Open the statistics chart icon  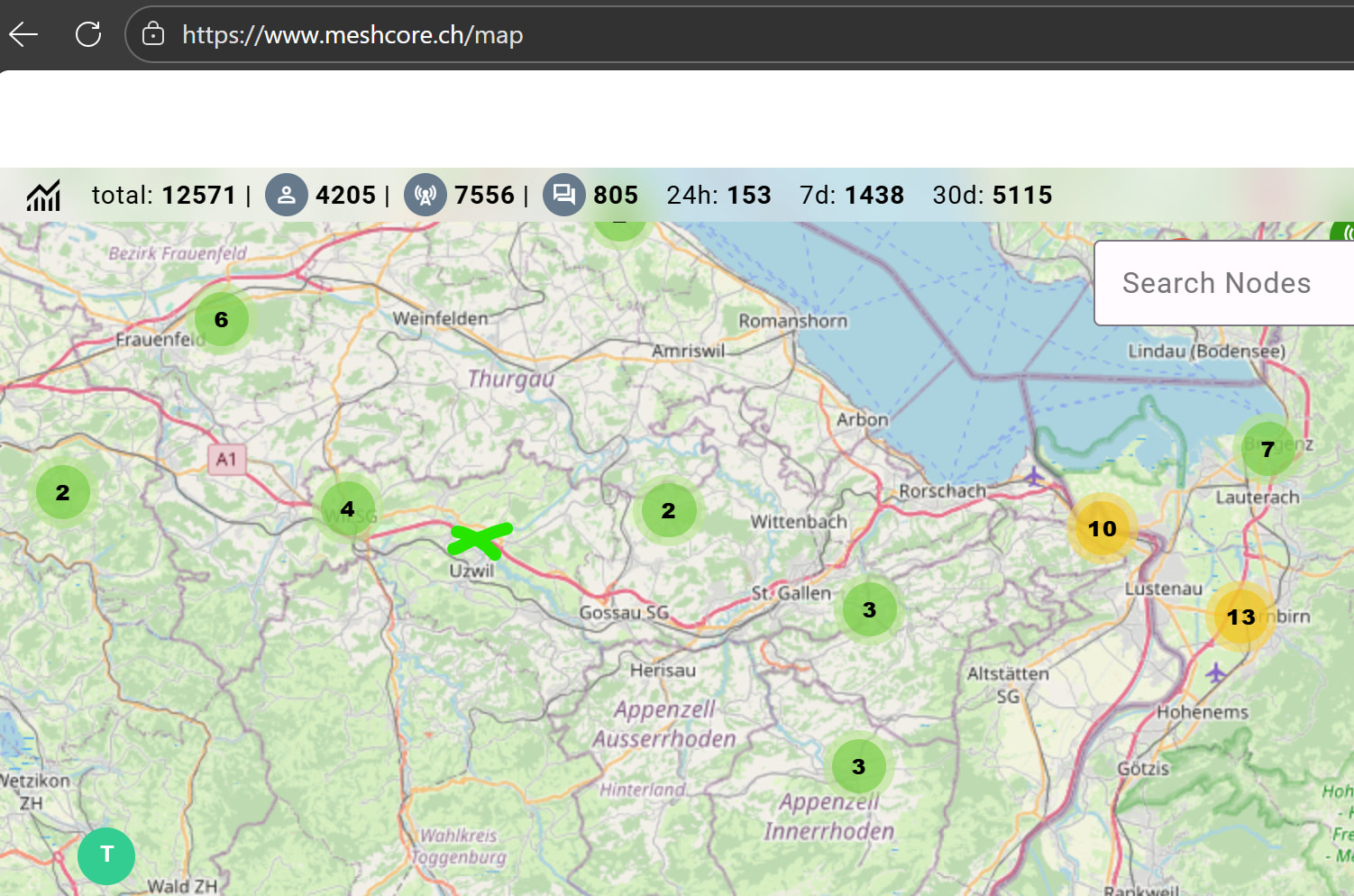43,195
